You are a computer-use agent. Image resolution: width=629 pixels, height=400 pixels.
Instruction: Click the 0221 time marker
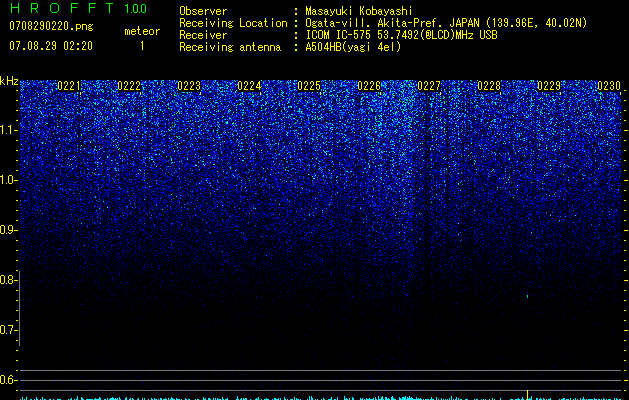coord(69,86)
